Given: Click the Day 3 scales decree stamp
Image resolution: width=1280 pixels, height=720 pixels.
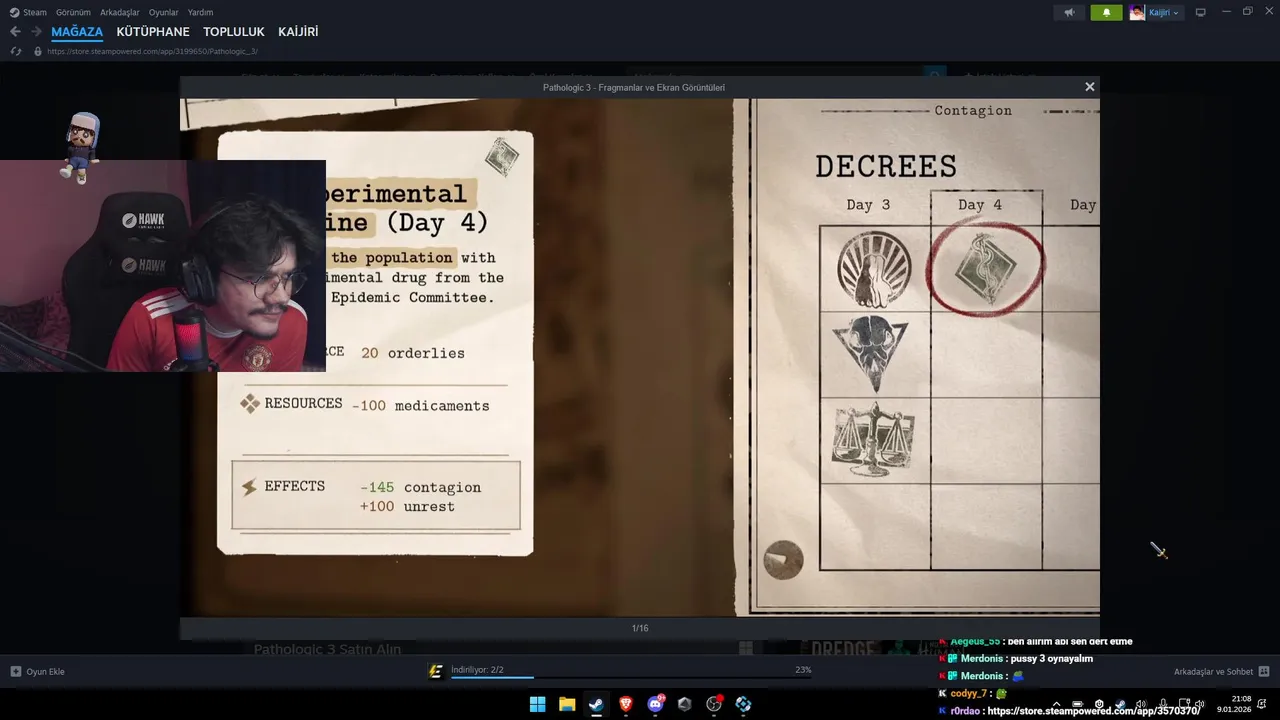Looking at the screenshot, I should point(873,440).
